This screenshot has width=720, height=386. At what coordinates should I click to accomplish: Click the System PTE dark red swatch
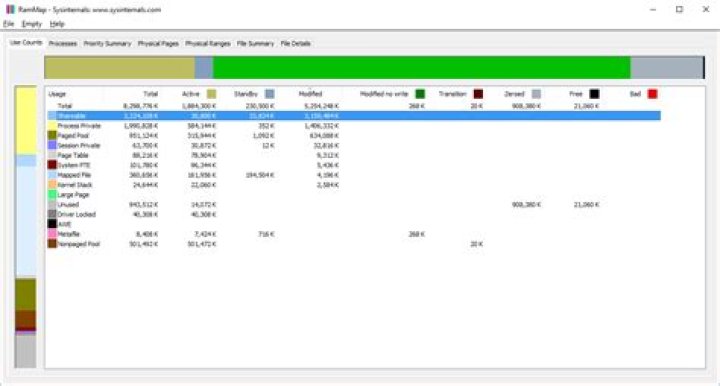[52, 165]
